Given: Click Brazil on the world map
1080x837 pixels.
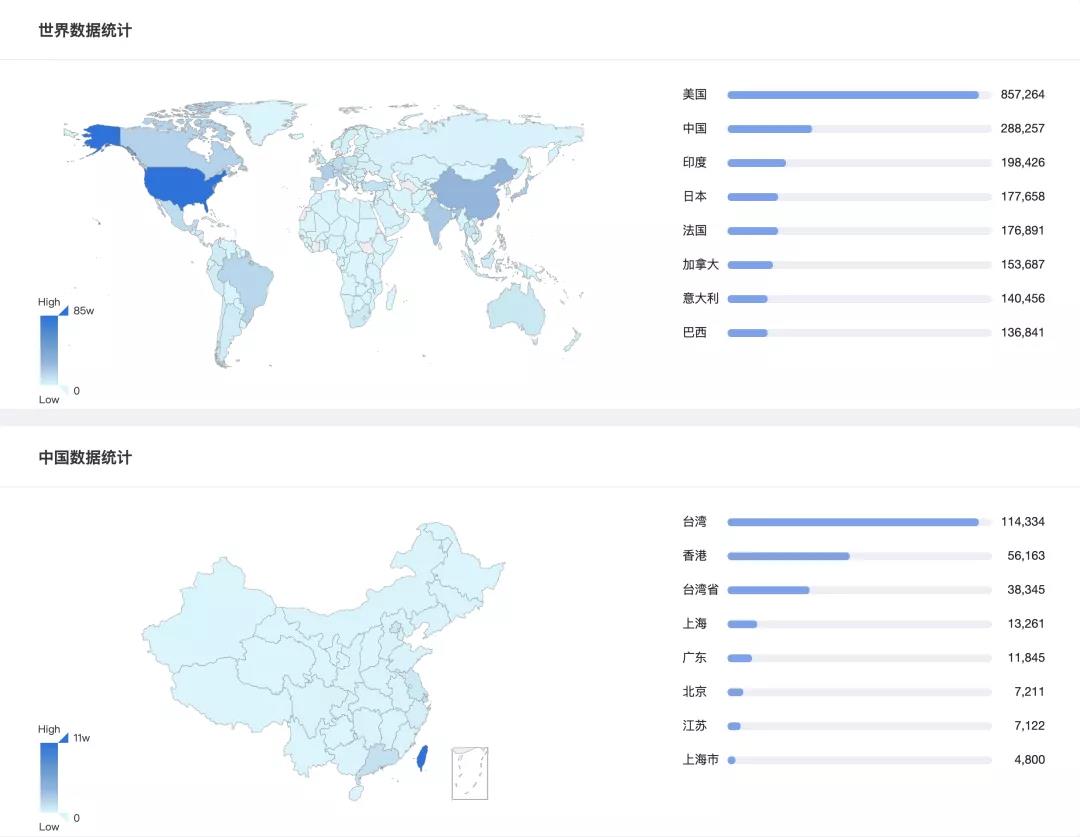Looking at the screenshot, I should click(x=246, y=281).
